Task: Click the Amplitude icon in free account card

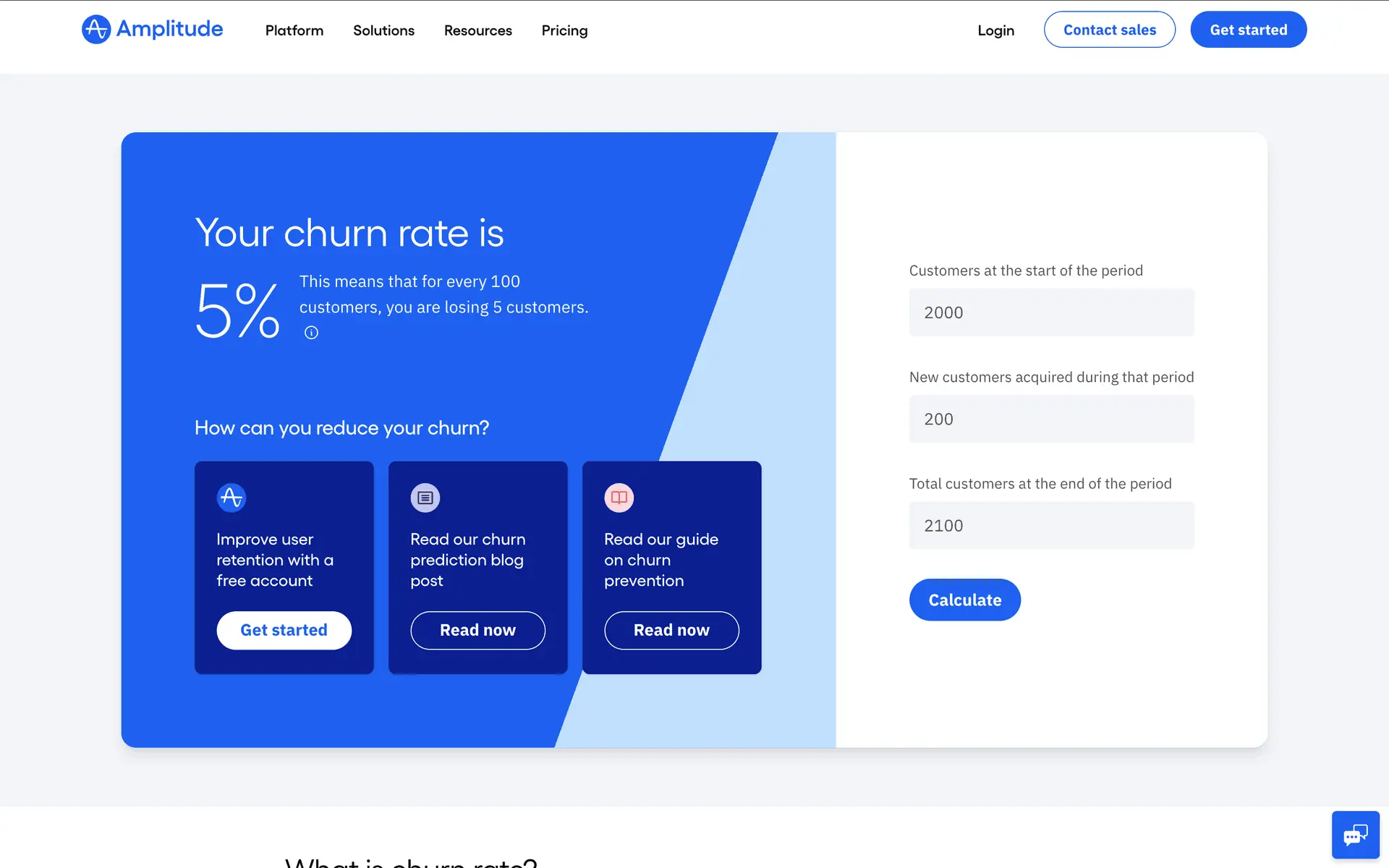Action: point(231,498)
